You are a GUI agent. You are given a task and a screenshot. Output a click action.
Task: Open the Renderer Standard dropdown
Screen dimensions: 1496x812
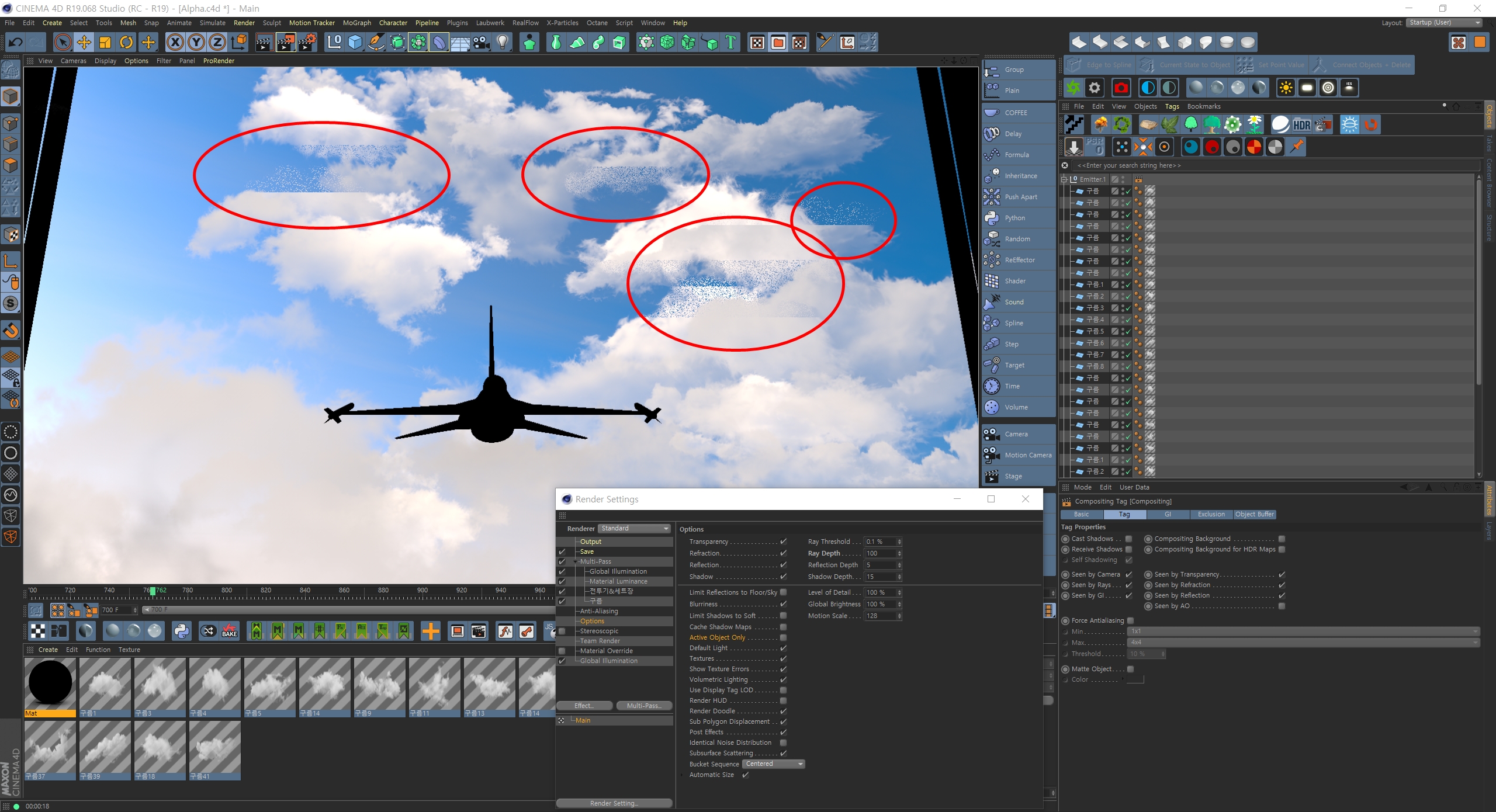[x=635, y=528]
